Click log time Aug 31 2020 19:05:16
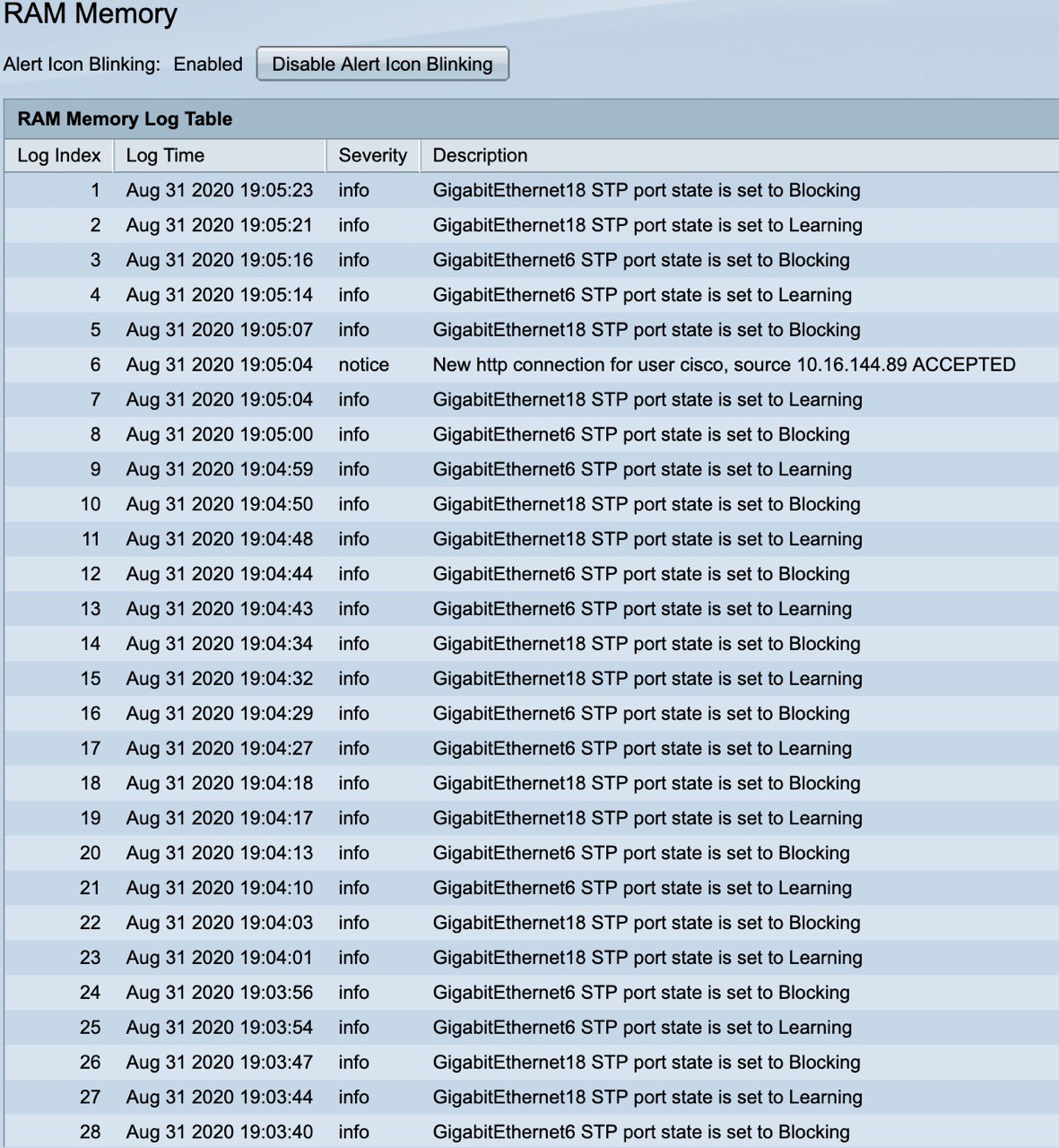This screenshot has width=1059, height=1148. tap(220, 260)
